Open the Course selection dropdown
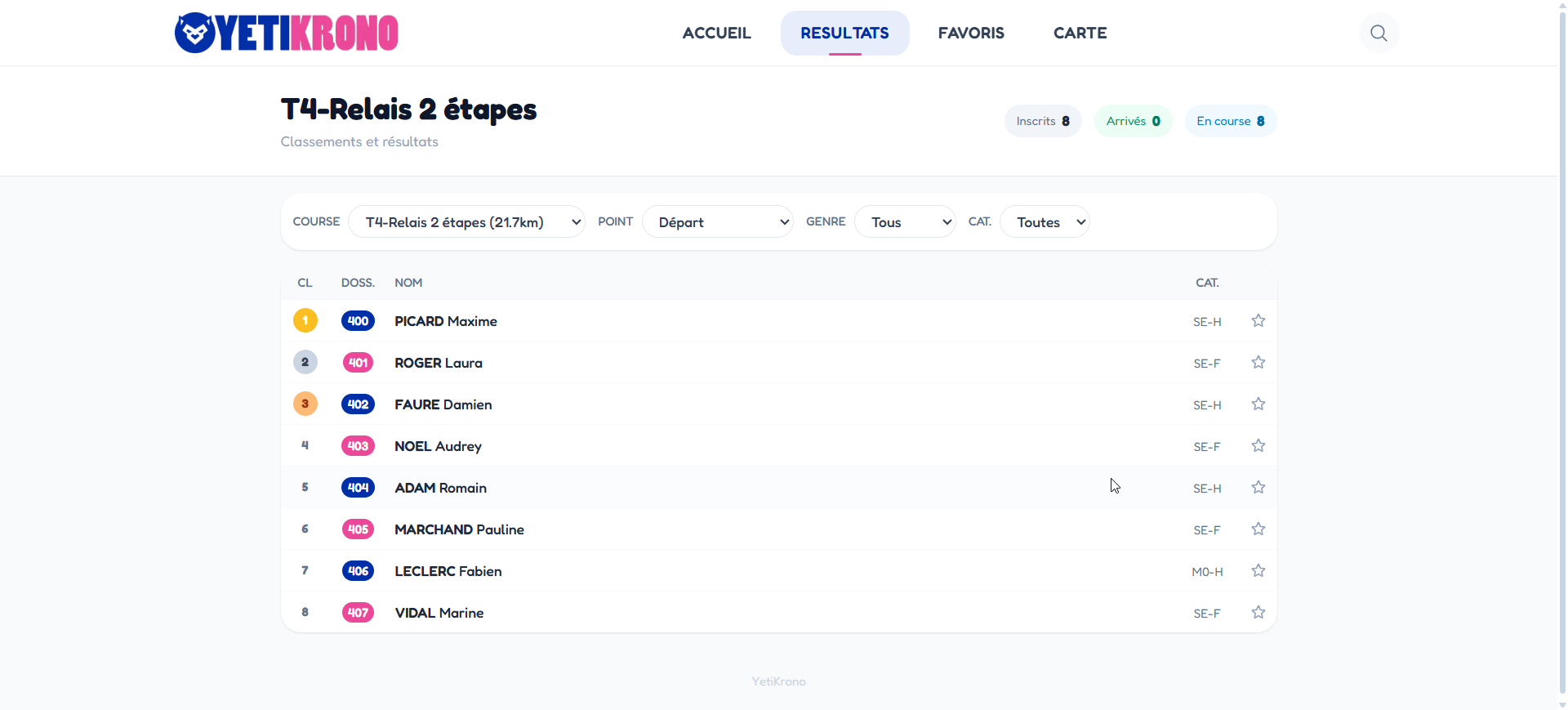The width and height of the screenshot is (1568, 710). (466, 222)
